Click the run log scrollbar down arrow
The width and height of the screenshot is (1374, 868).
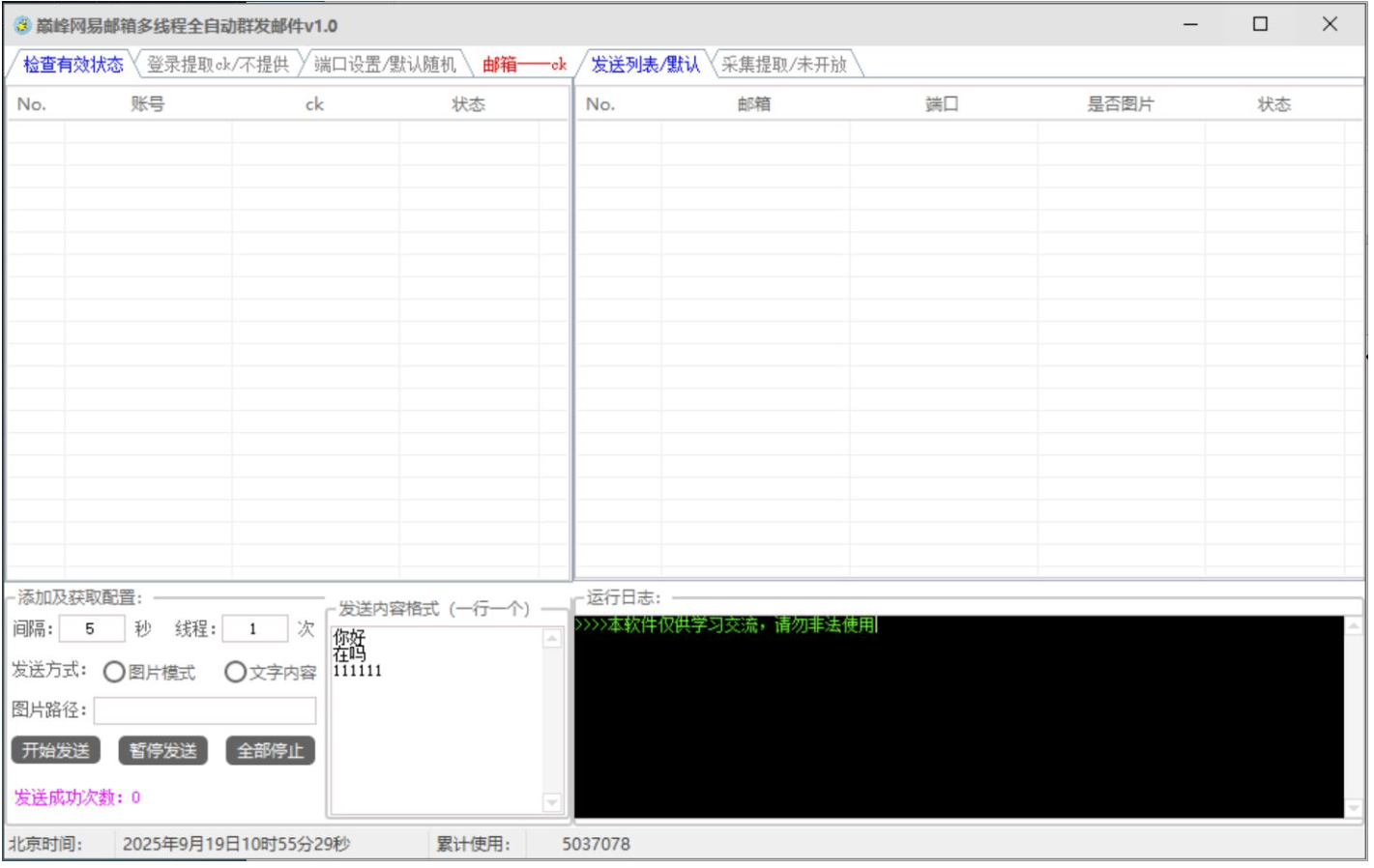click(x=1354, y=808)
